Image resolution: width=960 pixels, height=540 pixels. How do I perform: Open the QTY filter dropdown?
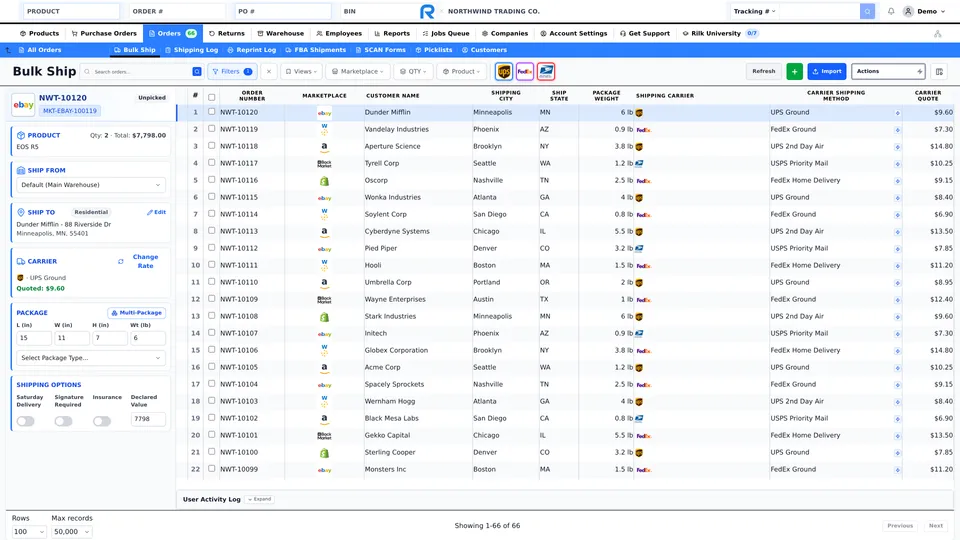point(413,72)
